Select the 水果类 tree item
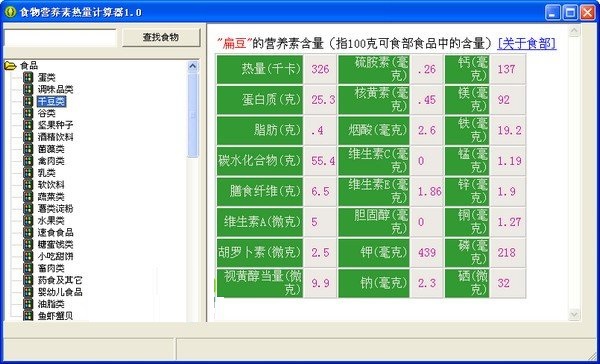Screen dimensions: 600x364 click(51, 221)
